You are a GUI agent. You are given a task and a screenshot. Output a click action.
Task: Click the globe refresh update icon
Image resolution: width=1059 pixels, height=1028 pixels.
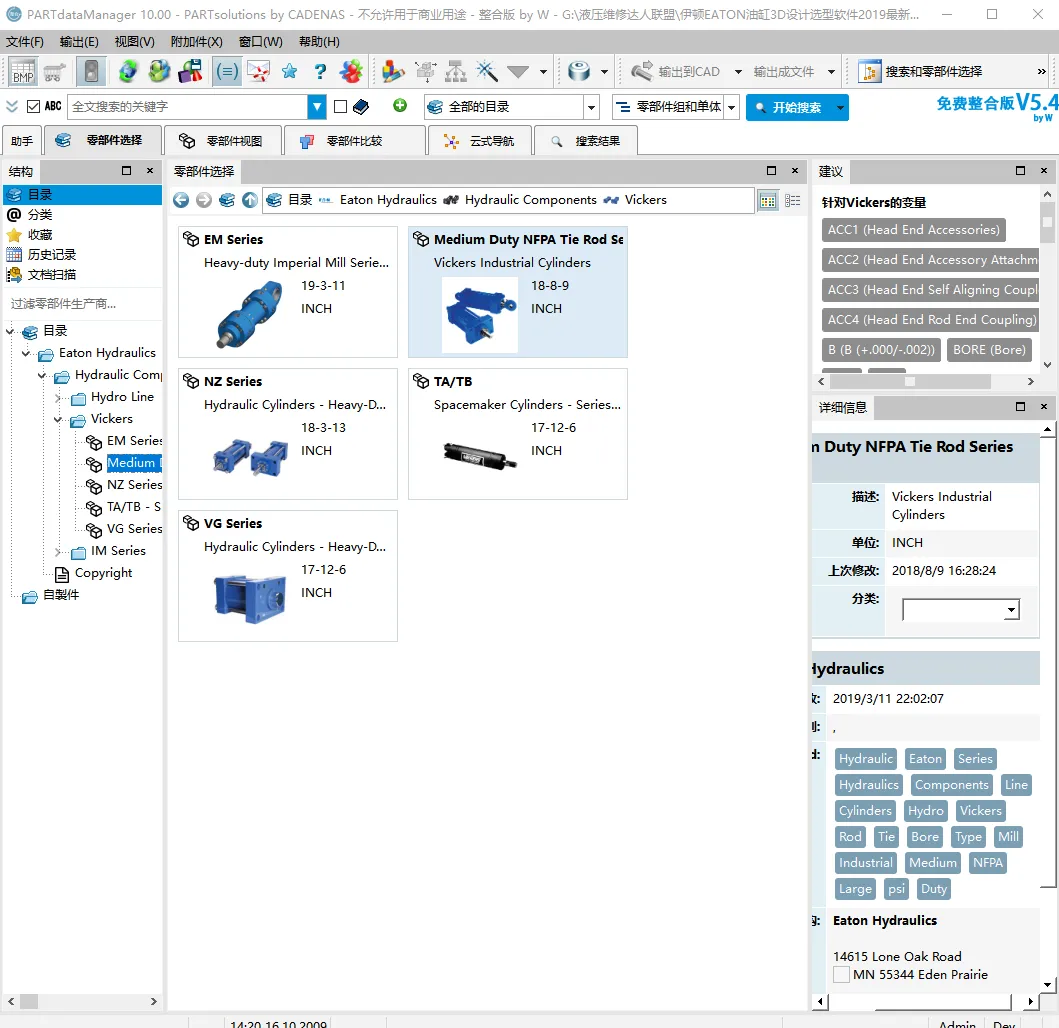128,71
